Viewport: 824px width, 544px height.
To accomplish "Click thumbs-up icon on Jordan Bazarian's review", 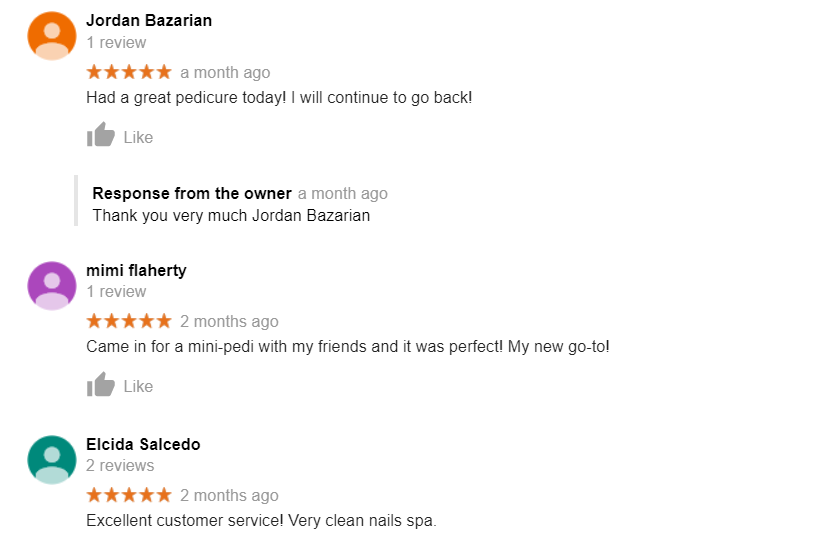I will pos(101,136).
